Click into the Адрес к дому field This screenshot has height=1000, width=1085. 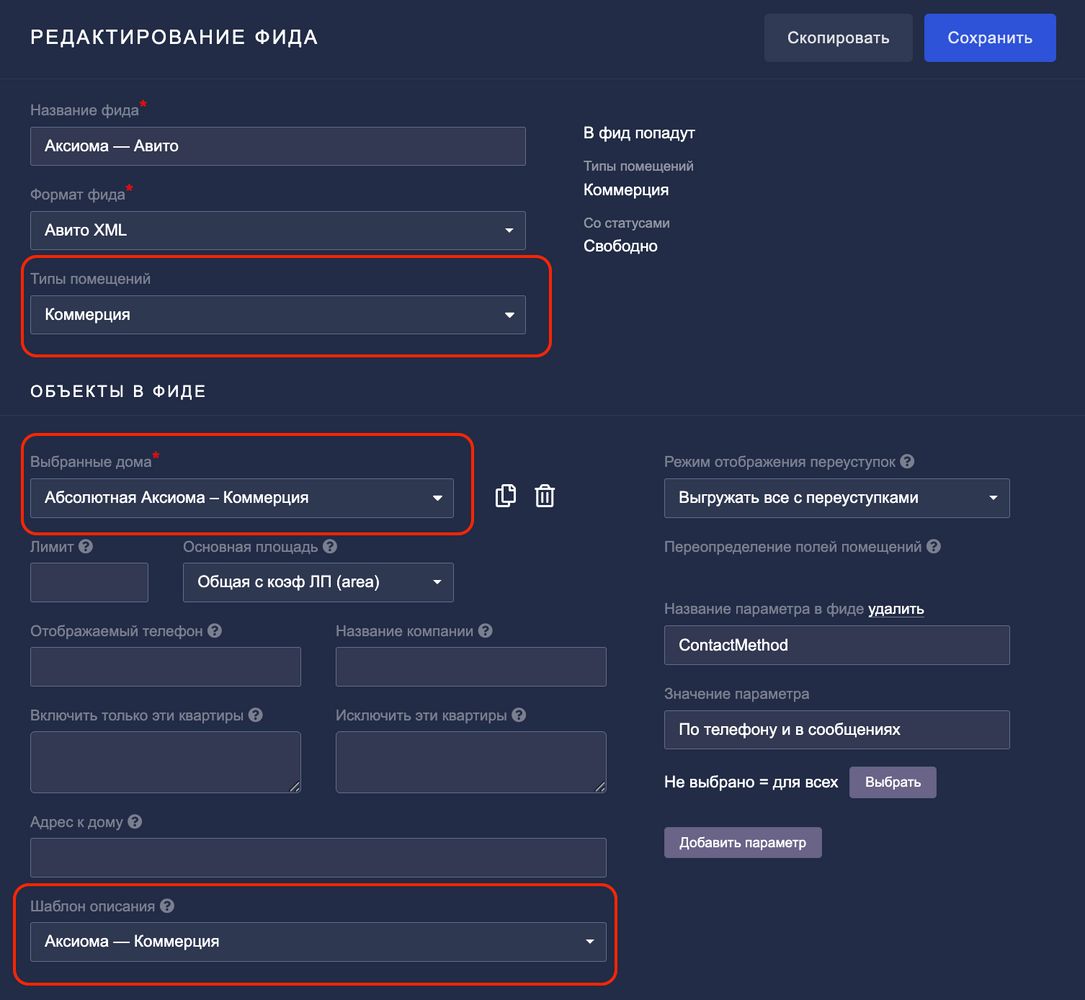[317, 858]
